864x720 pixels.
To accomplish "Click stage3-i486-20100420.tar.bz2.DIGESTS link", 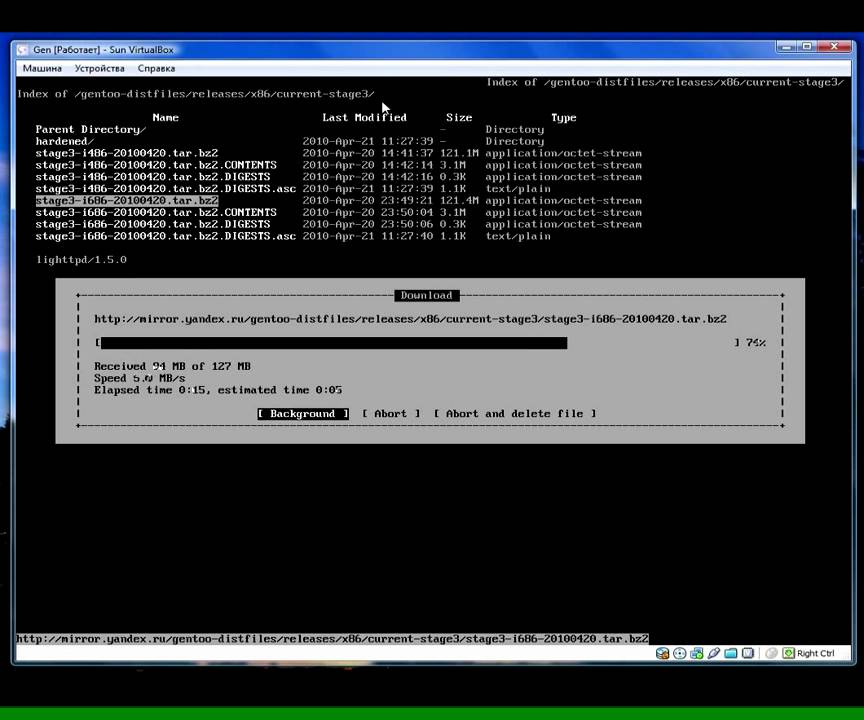I will pos(153,177).
